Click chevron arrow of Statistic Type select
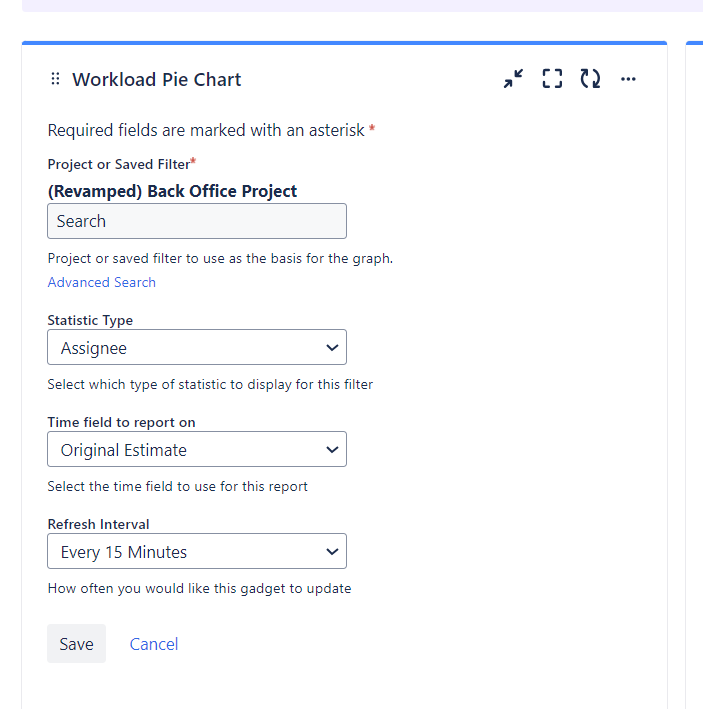 pyautogui.click(x=332, y=348)
